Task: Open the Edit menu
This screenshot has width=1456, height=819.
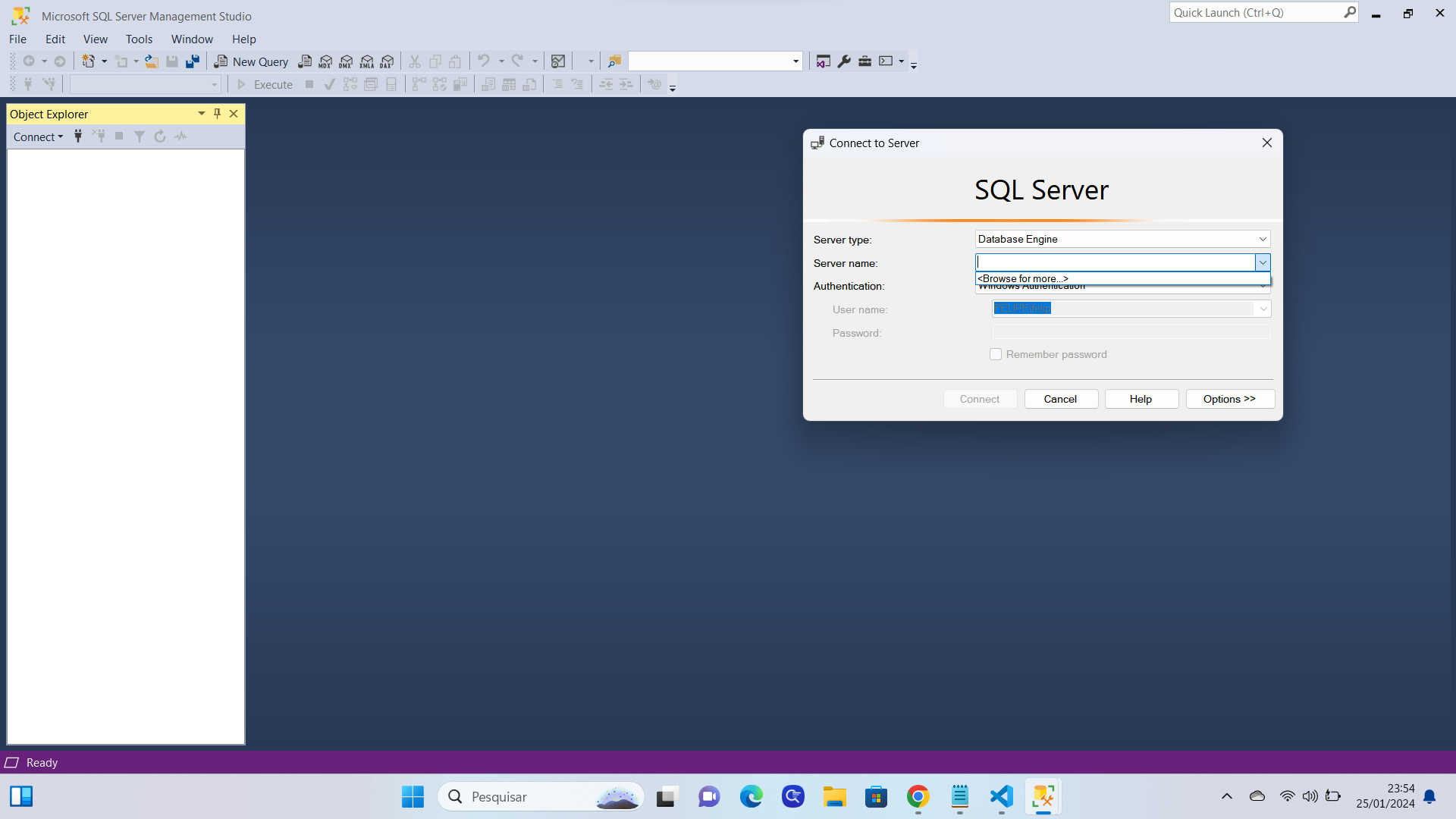Action: coord(55,39)
